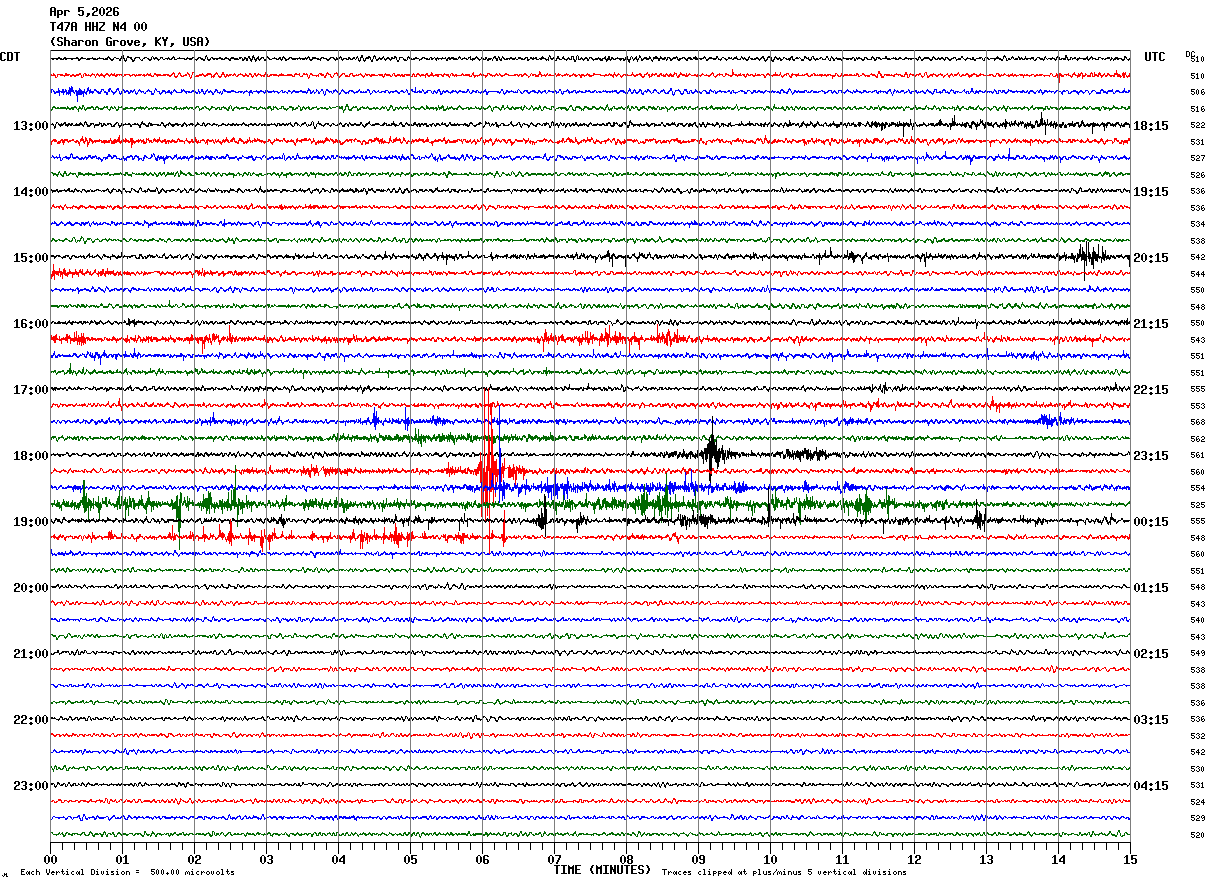Click the black burst on the 20:15 UTC trace
Screen dimensions: 1210x886
1090,256
